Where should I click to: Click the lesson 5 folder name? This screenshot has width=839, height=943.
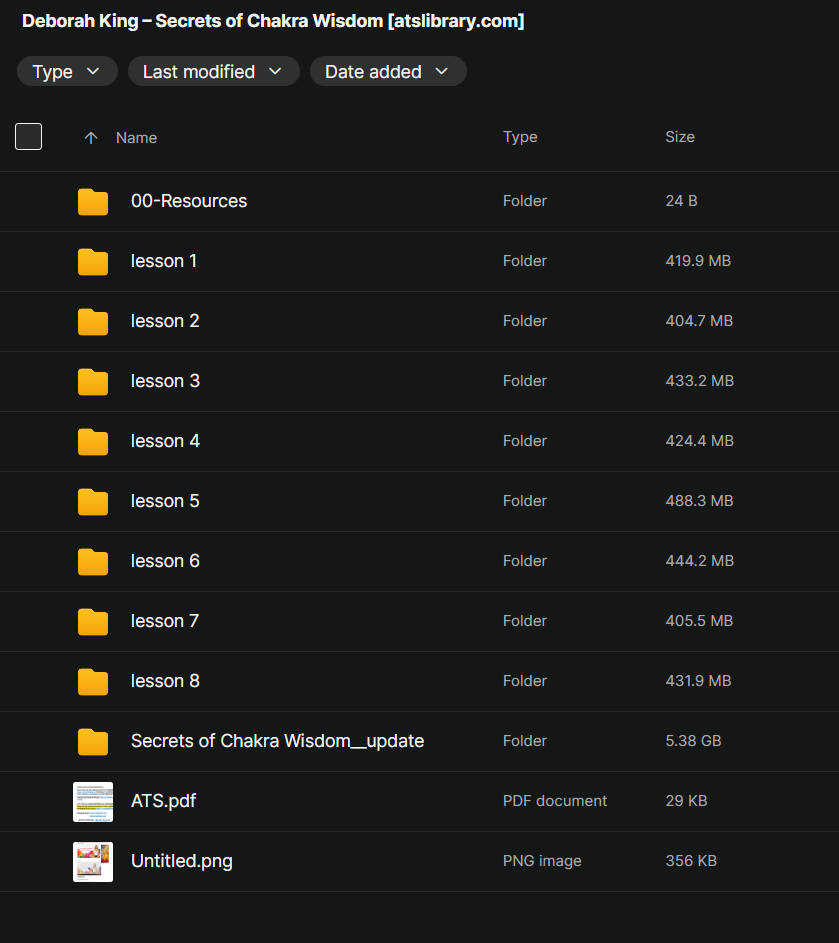[x=165, y=501]
